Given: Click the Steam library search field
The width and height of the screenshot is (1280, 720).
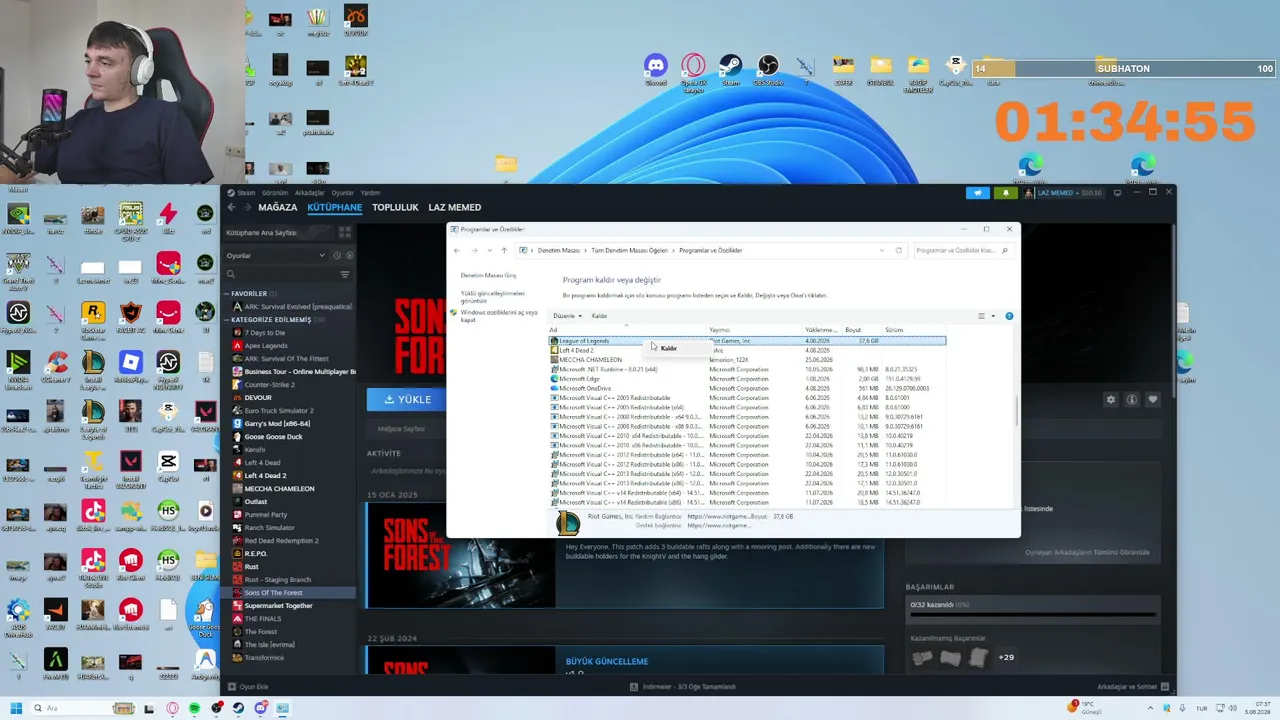Looking at the screenshot, I should pos(280,274).
